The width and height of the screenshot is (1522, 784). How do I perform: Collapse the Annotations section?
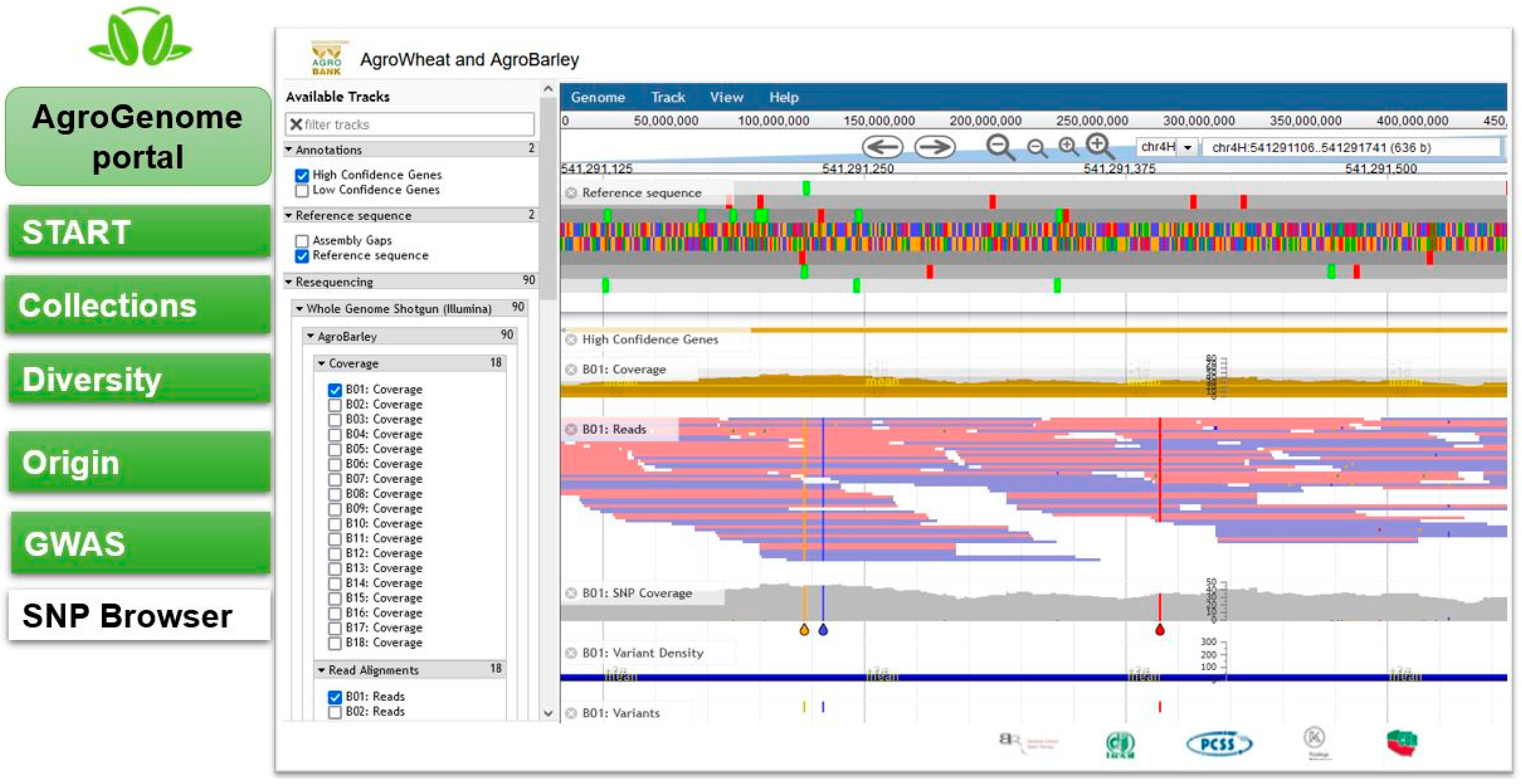[289, 150]
